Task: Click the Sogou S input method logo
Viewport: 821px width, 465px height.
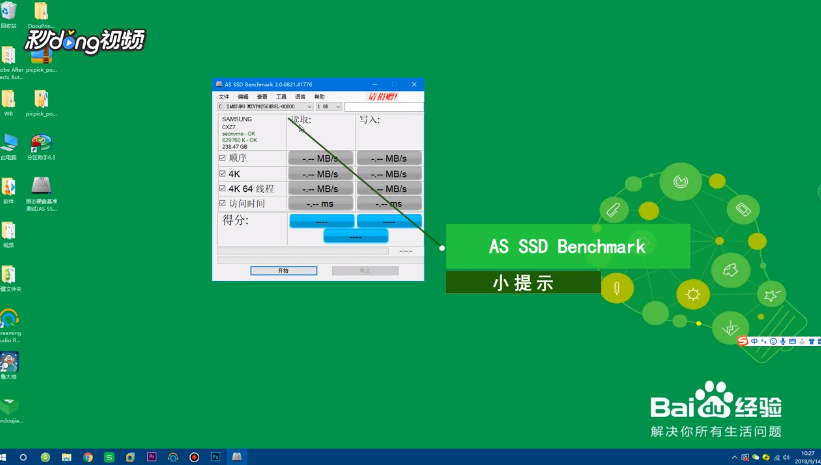Action: (742, 341)
